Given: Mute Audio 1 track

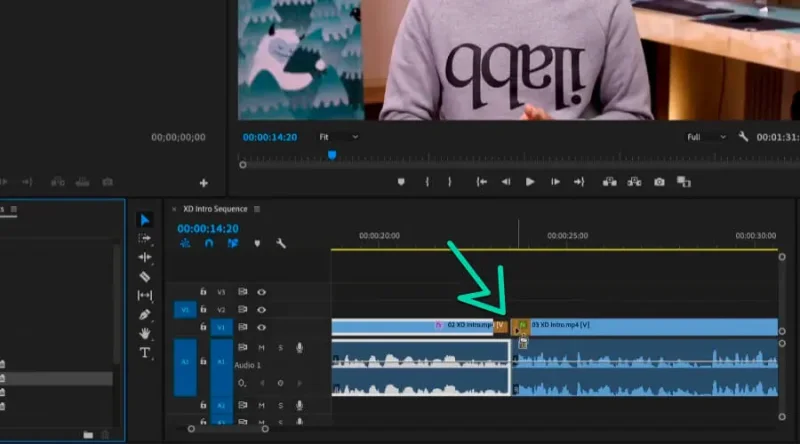Looking at the screenshot, I should [262, 348].
